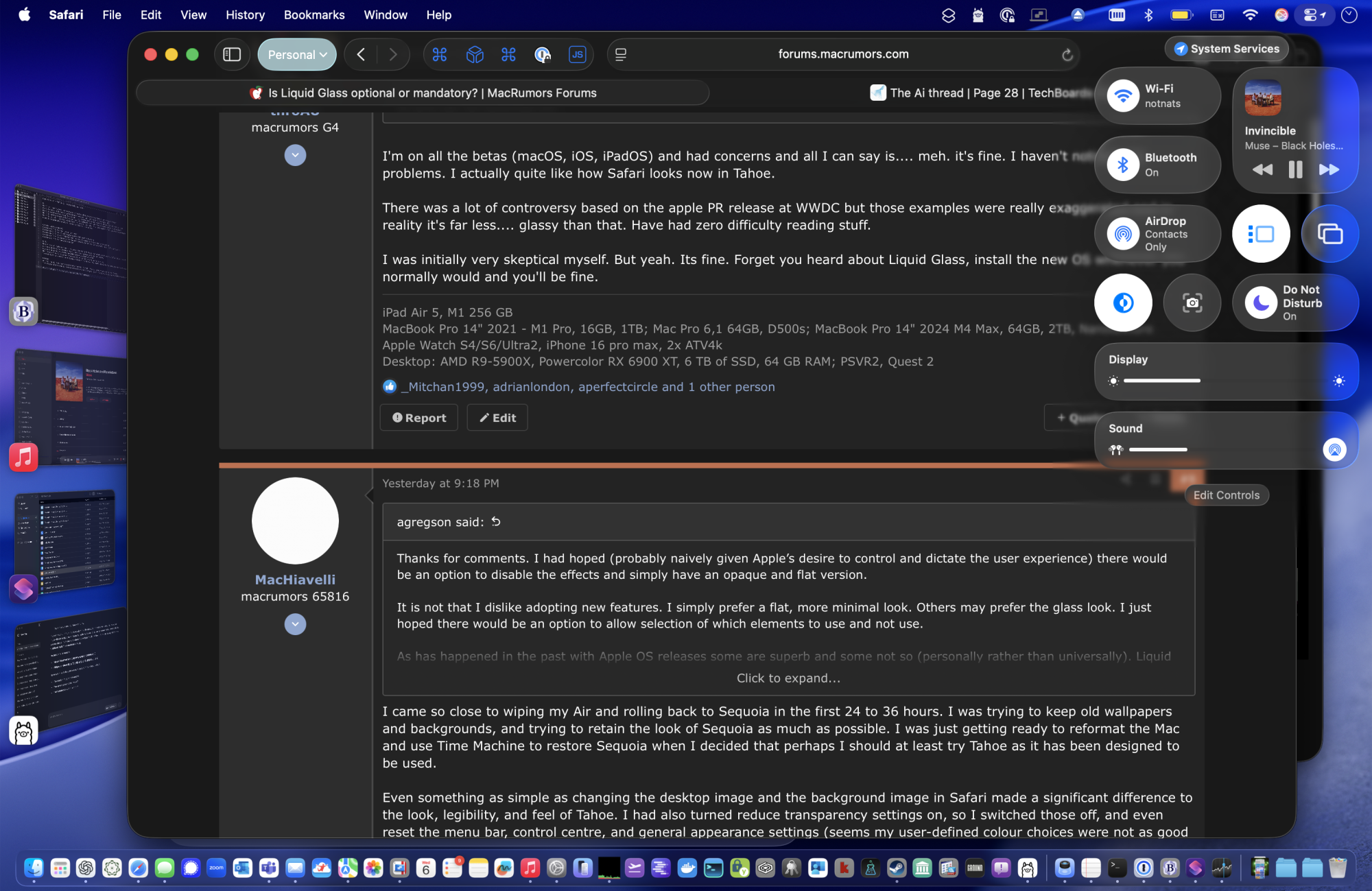
Task: Click the Edit Controls button
Action: coord(1226,495)
